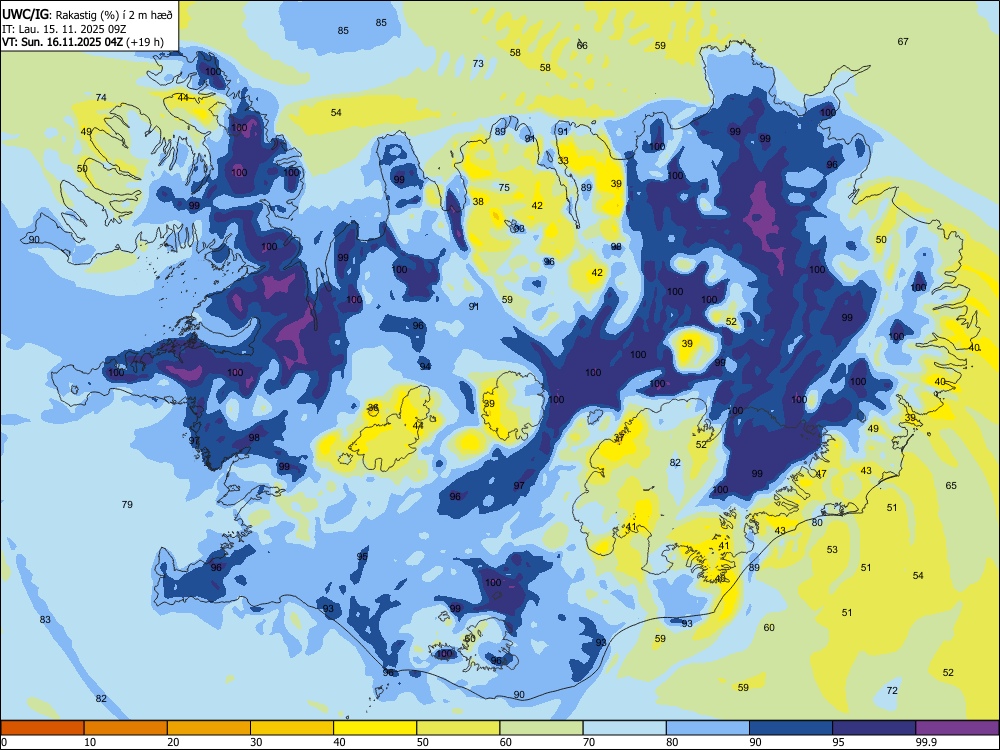Click the map value '66'

click(582, 45)
